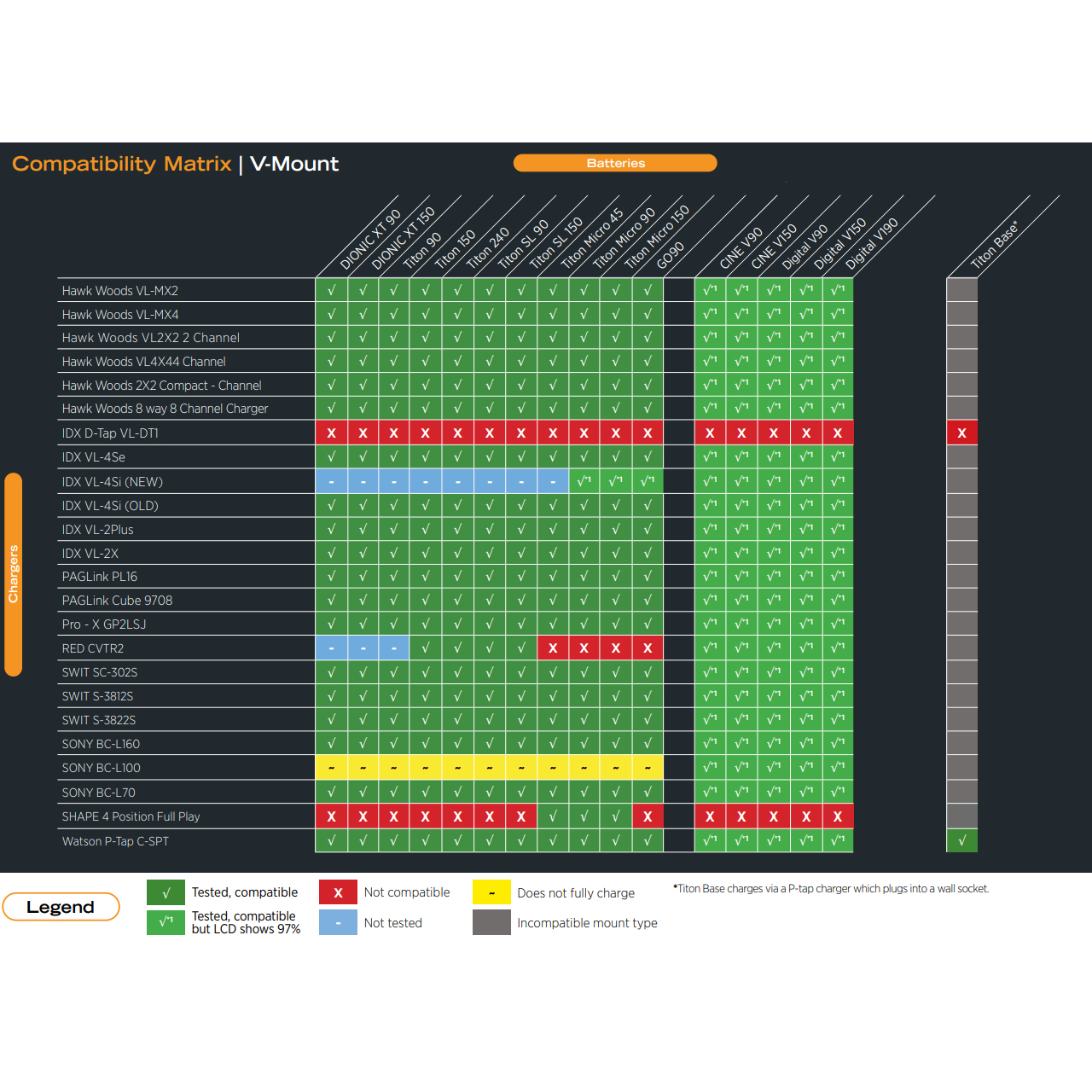Click yellow tilde in SONY BC-L100 row, GO90 column

coord(648,768)
